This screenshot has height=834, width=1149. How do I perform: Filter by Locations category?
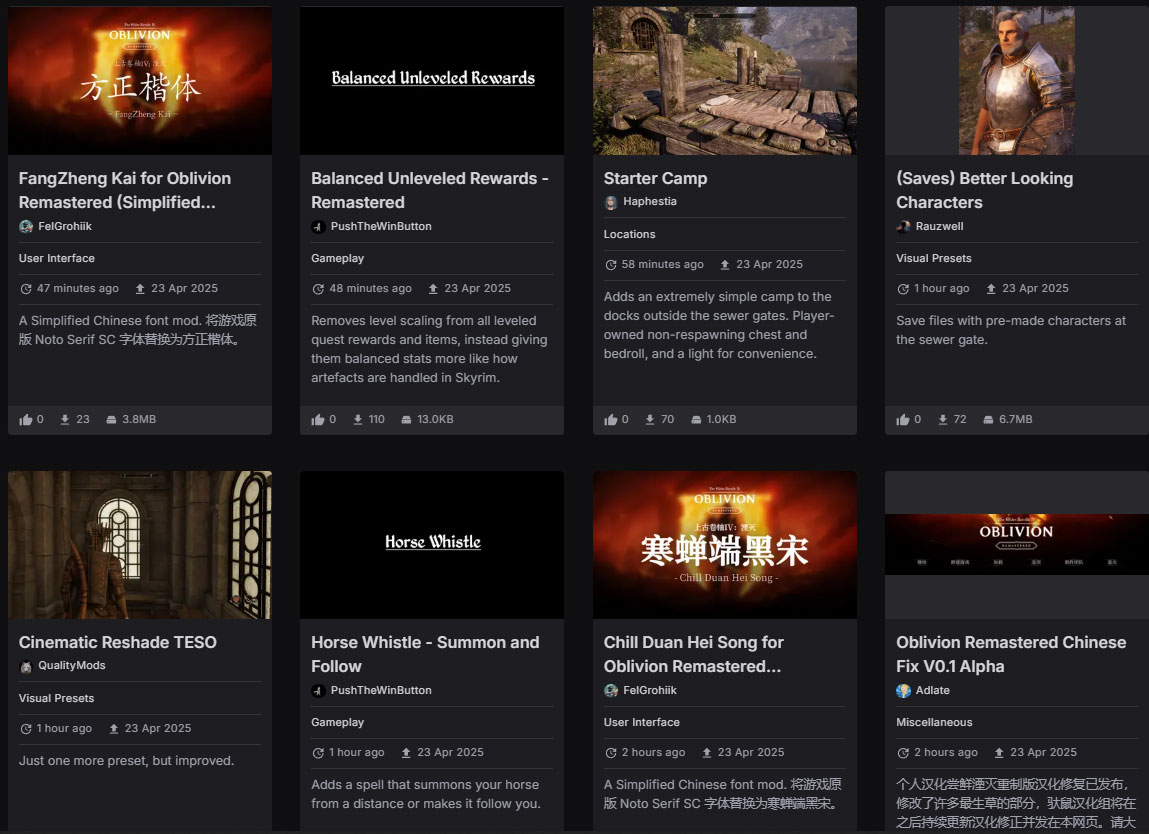(629, 234)
